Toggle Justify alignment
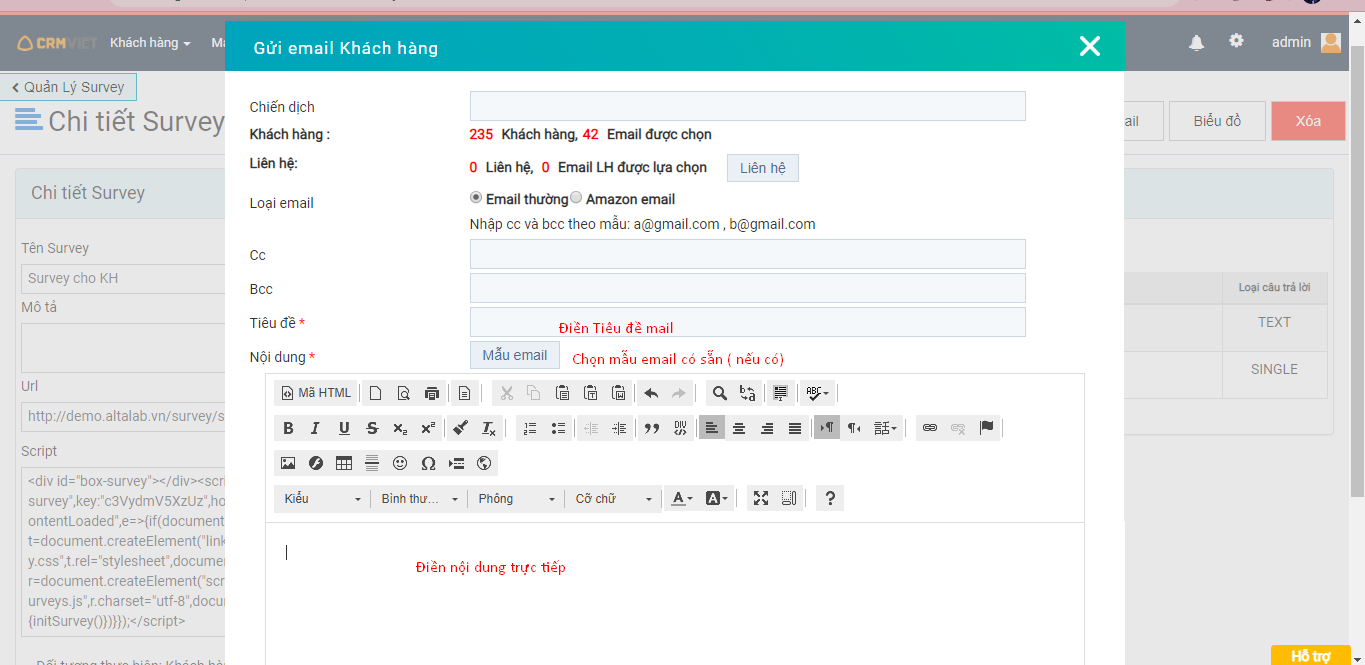 [x=795, y=428]
